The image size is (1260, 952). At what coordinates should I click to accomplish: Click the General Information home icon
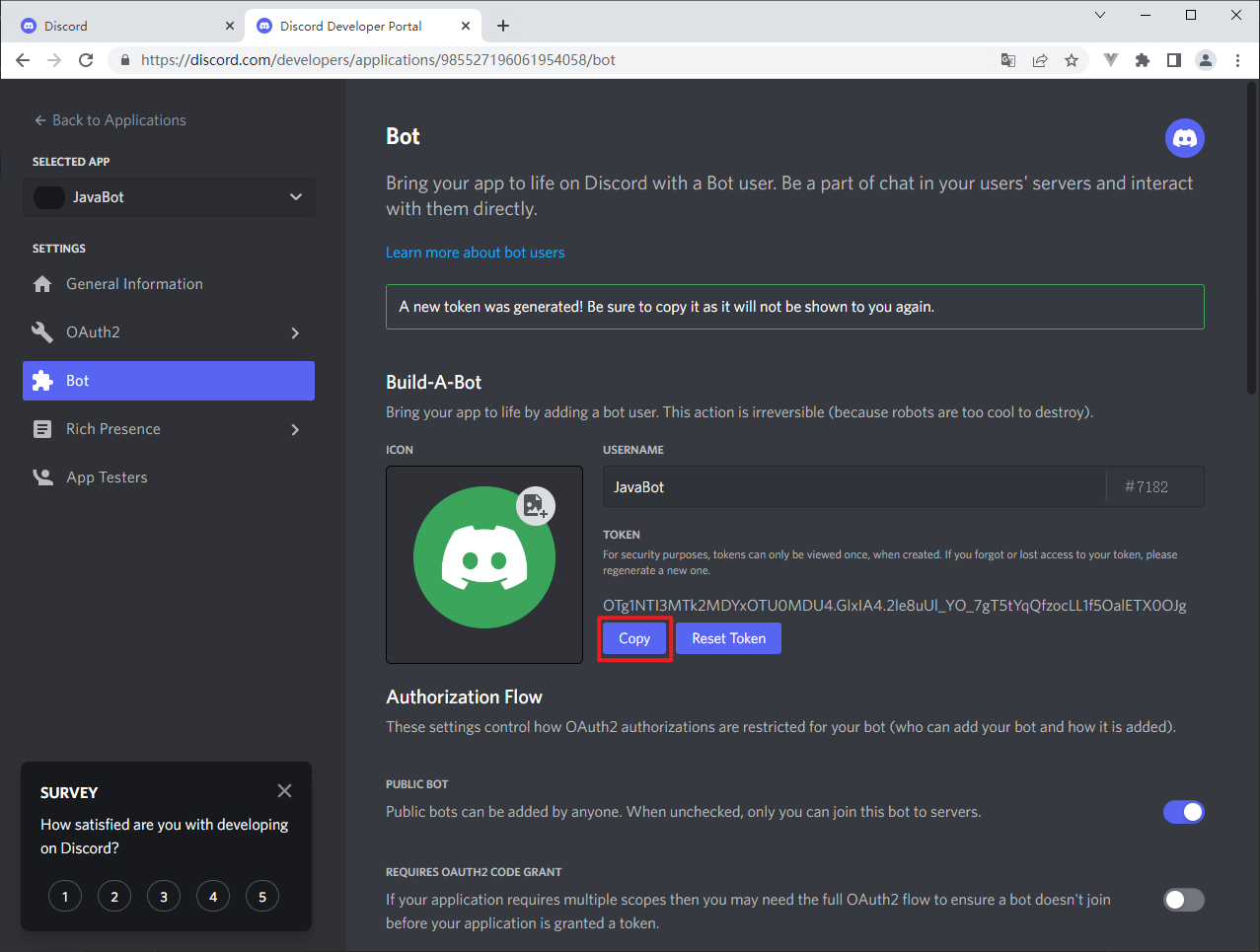pyautogui.click(x=42, y=284)
